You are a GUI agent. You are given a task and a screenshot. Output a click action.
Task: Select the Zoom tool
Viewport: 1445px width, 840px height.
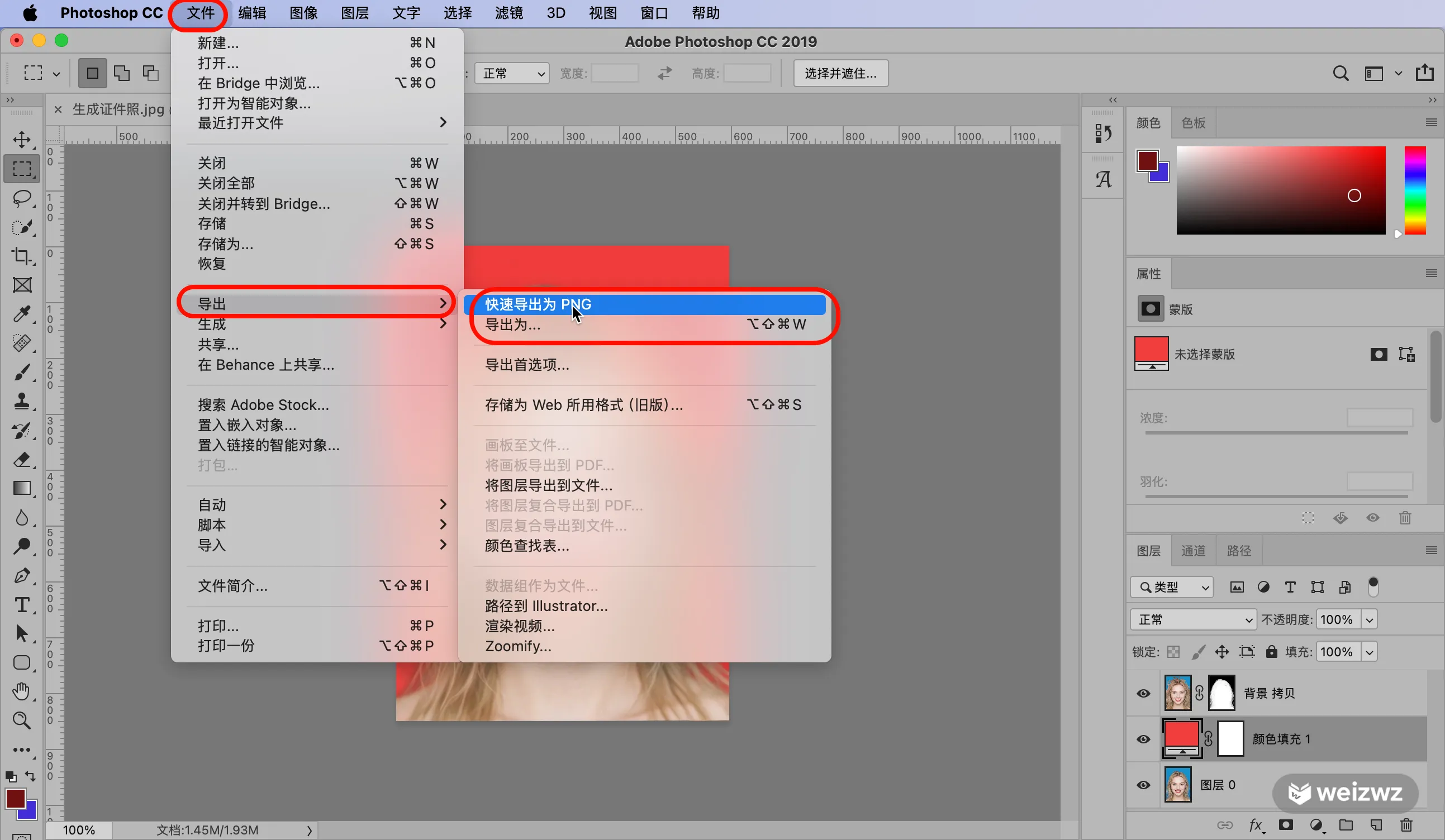click(22, 720)
